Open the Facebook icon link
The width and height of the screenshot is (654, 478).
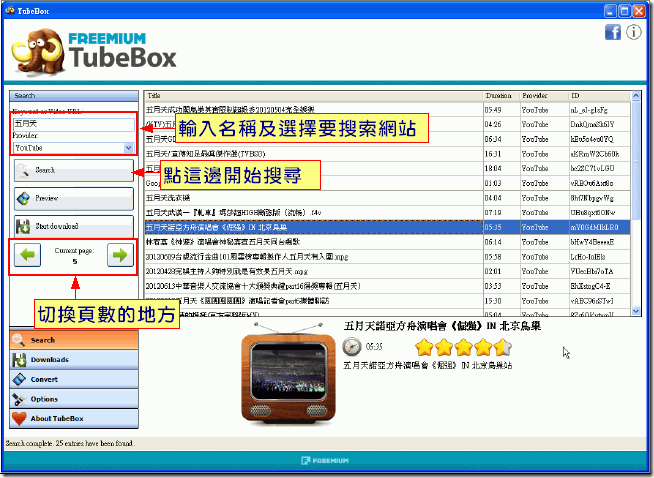[x=612, y=32]
